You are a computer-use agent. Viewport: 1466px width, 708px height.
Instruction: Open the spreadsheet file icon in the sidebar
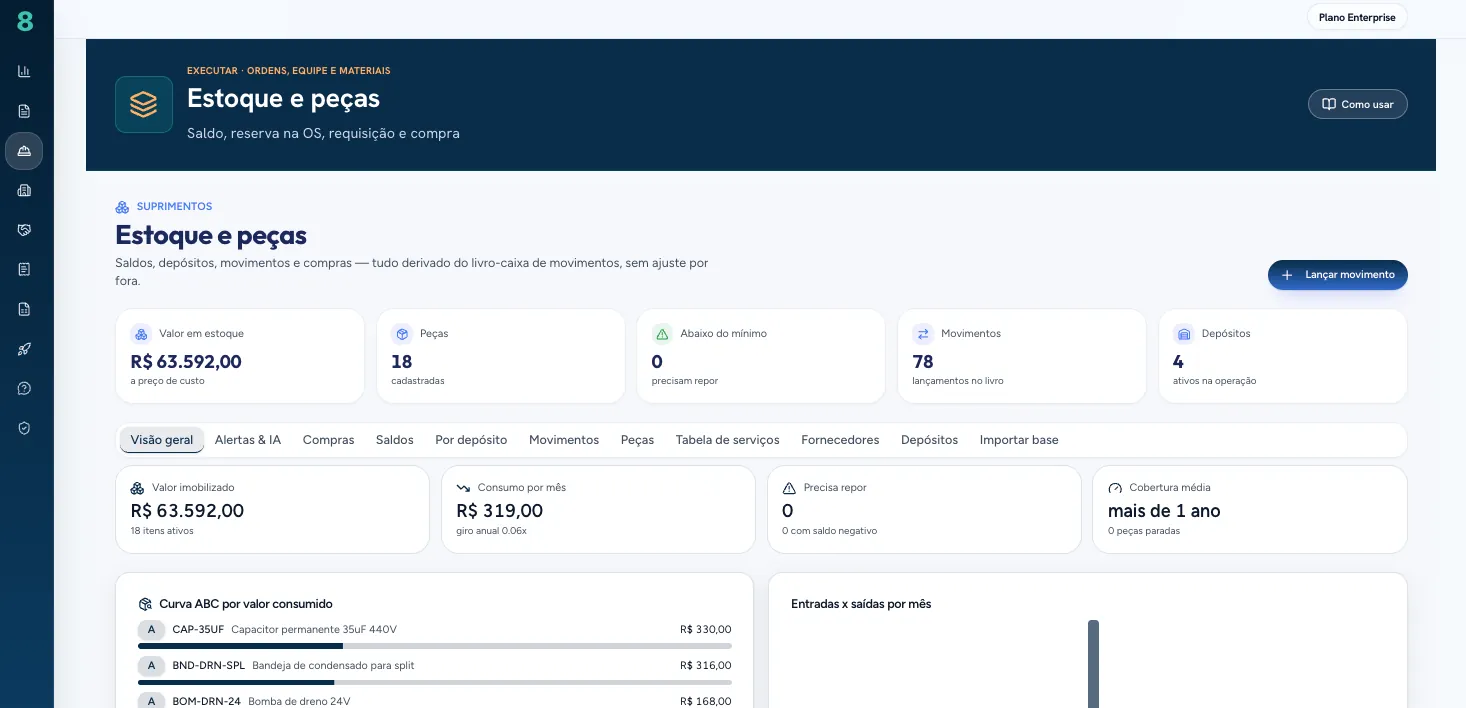(24, 309)
